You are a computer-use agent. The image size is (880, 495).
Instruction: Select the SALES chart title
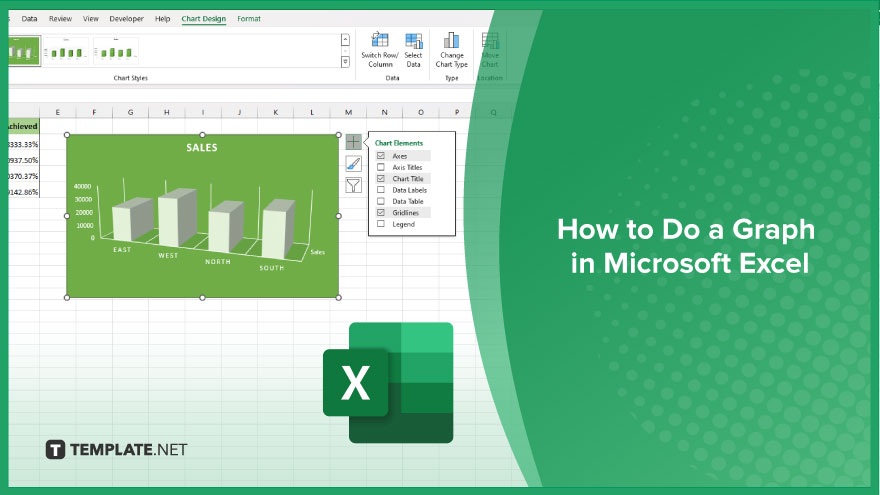(x=202, y=148)
